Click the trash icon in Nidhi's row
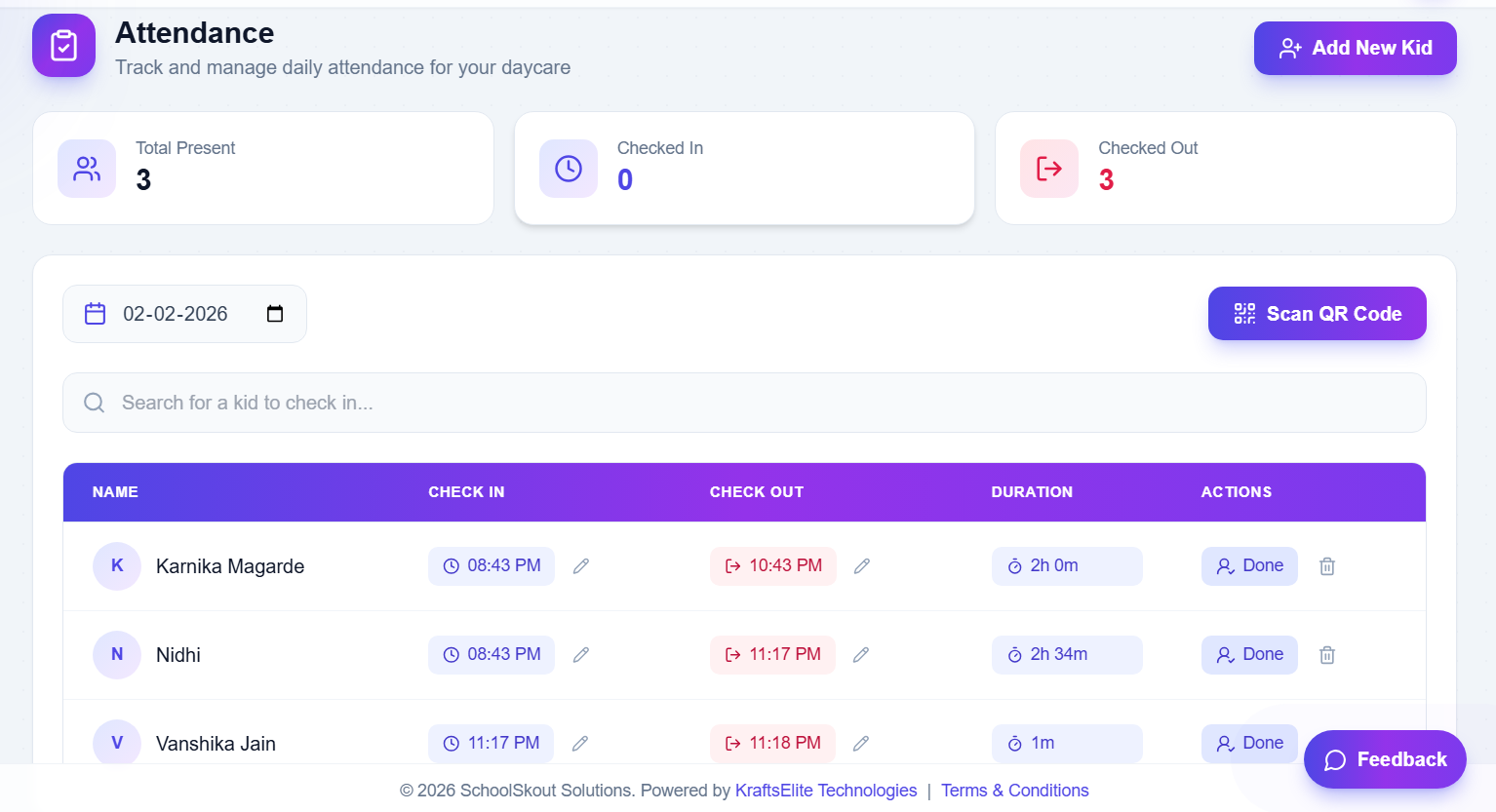Image resolution: width=1496 pixels, height=812 pixels. click(1326, 654)
